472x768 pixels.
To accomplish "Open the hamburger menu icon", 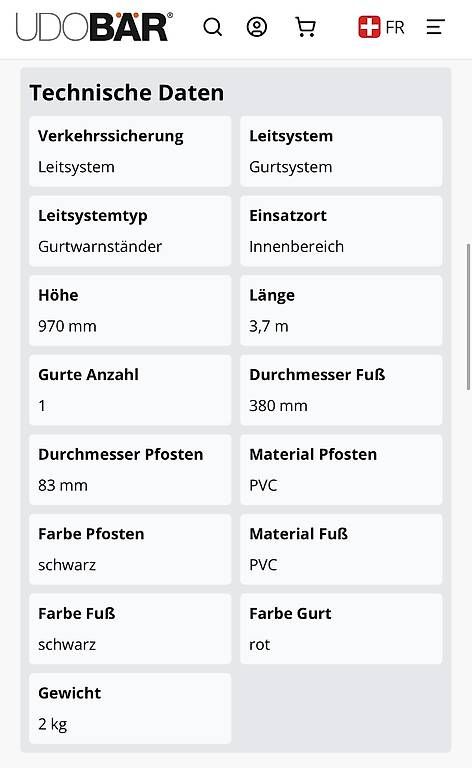I will click(435, 27).
